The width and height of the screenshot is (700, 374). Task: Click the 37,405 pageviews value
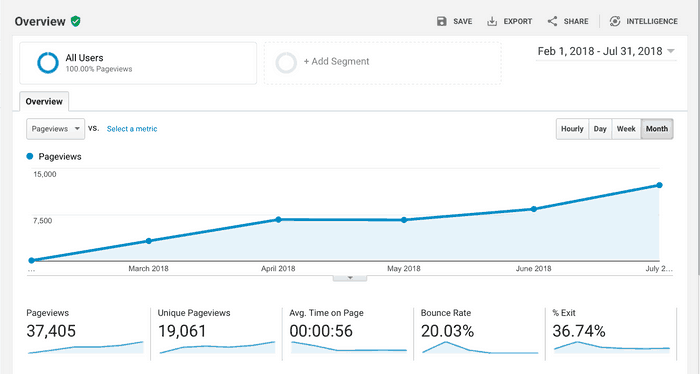51,331
